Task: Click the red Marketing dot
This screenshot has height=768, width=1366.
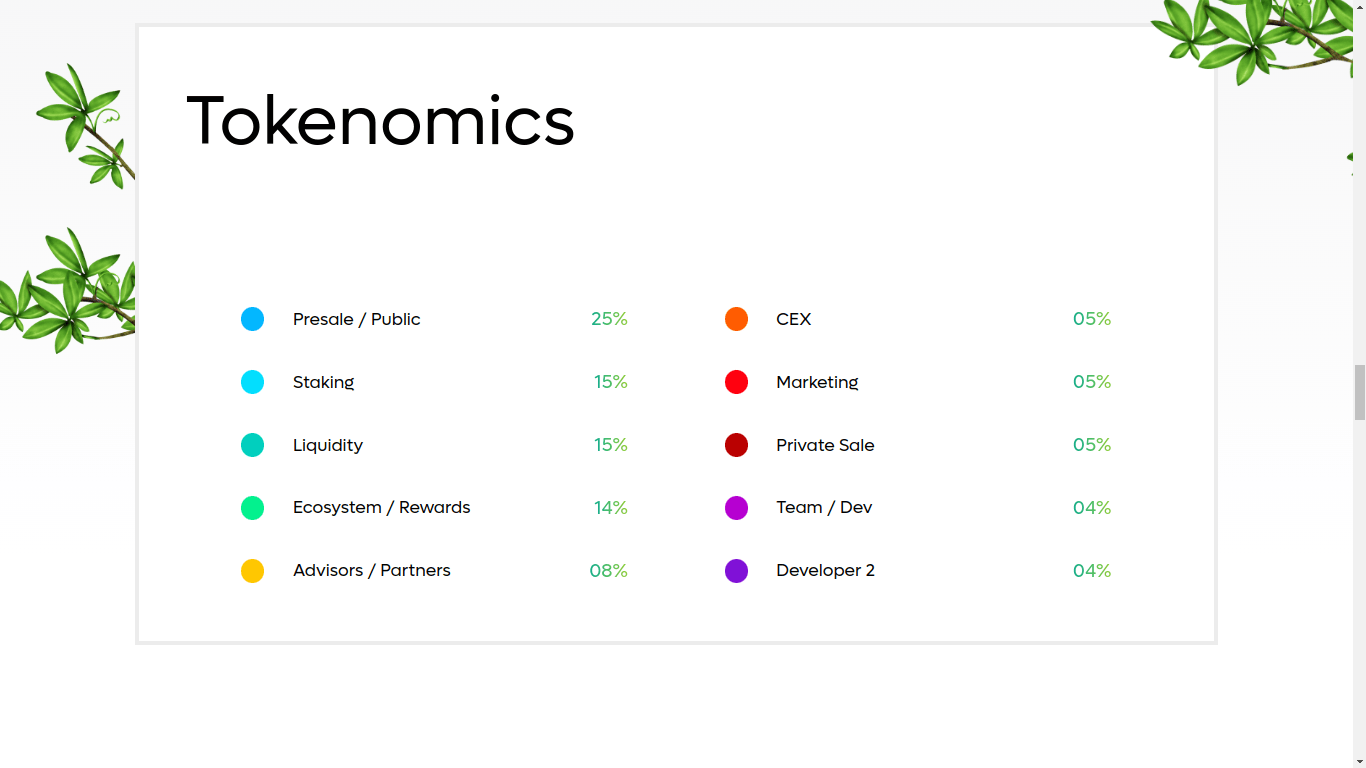Action: click(736, 382)
